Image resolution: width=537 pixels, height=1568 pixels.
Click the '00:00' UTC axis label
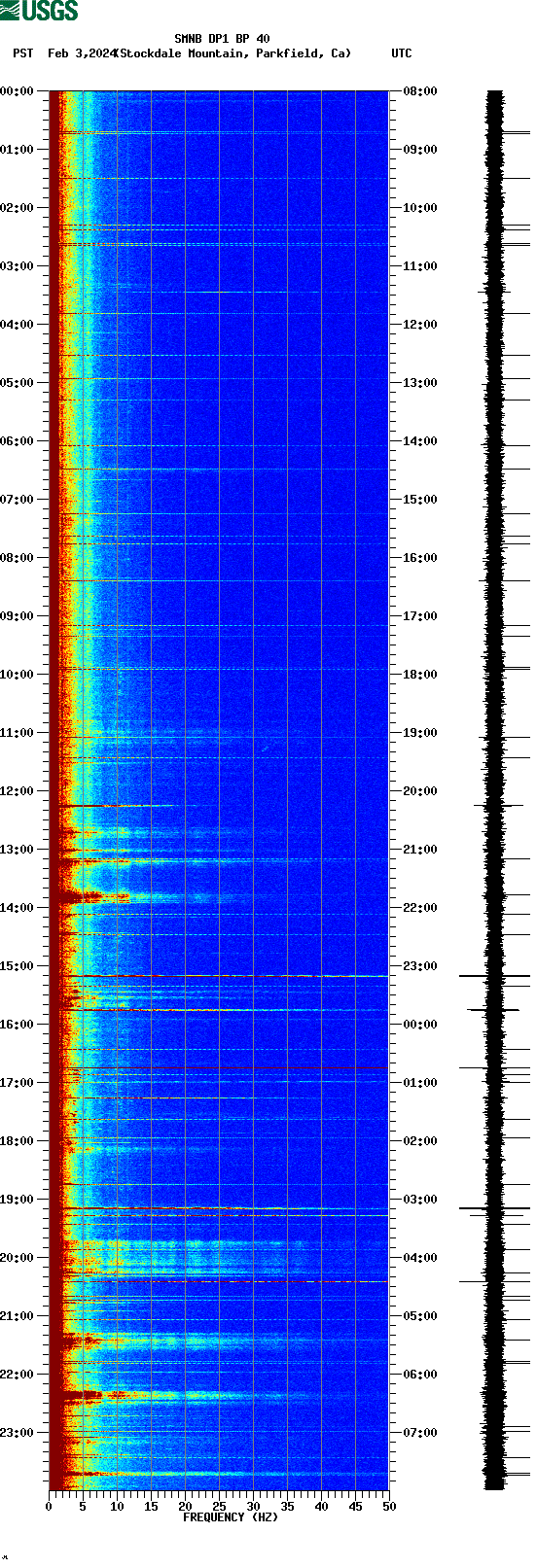420,1025
